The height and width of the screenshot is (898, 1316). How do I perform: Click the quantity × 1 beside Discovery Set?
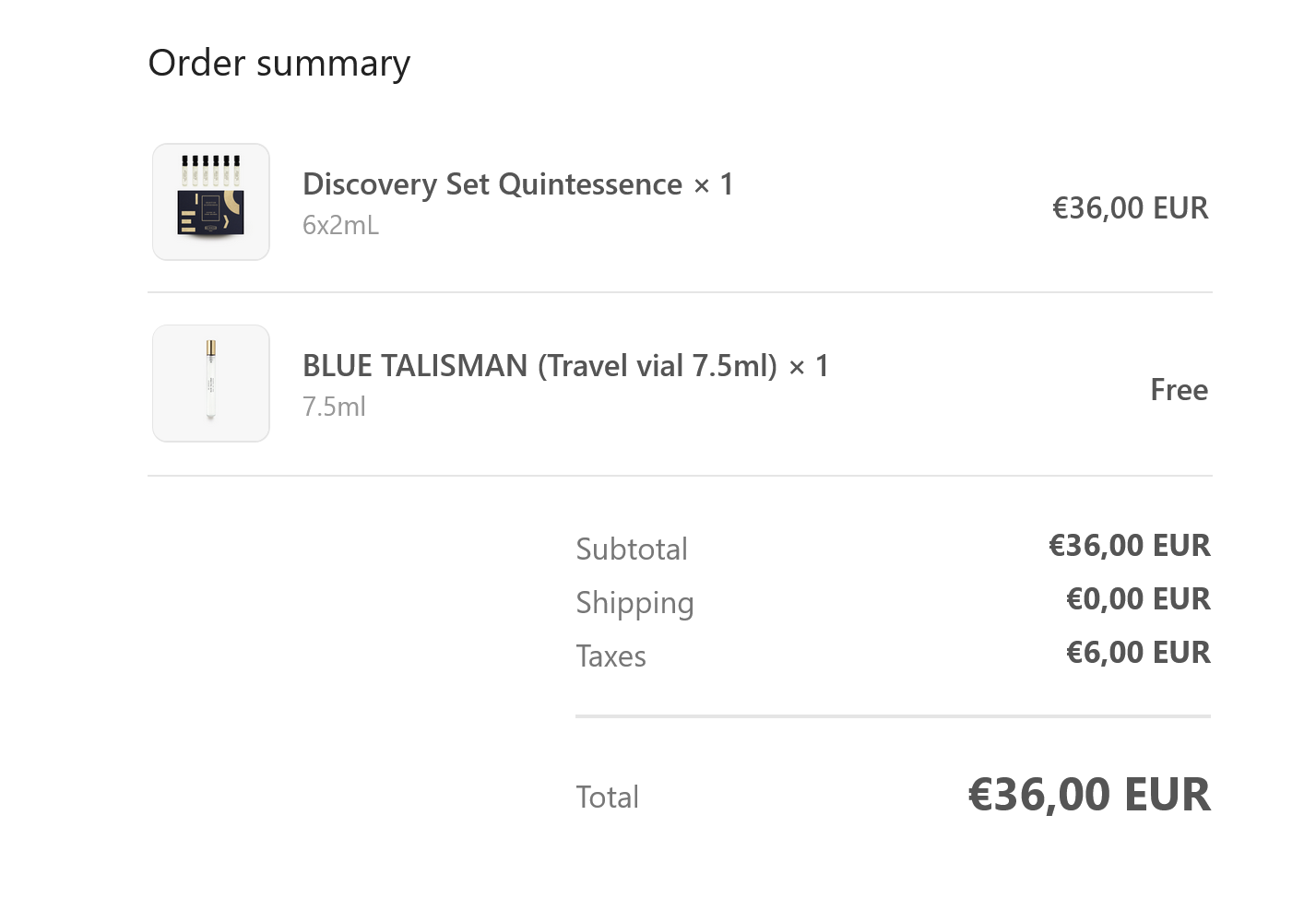click(714, 185)
